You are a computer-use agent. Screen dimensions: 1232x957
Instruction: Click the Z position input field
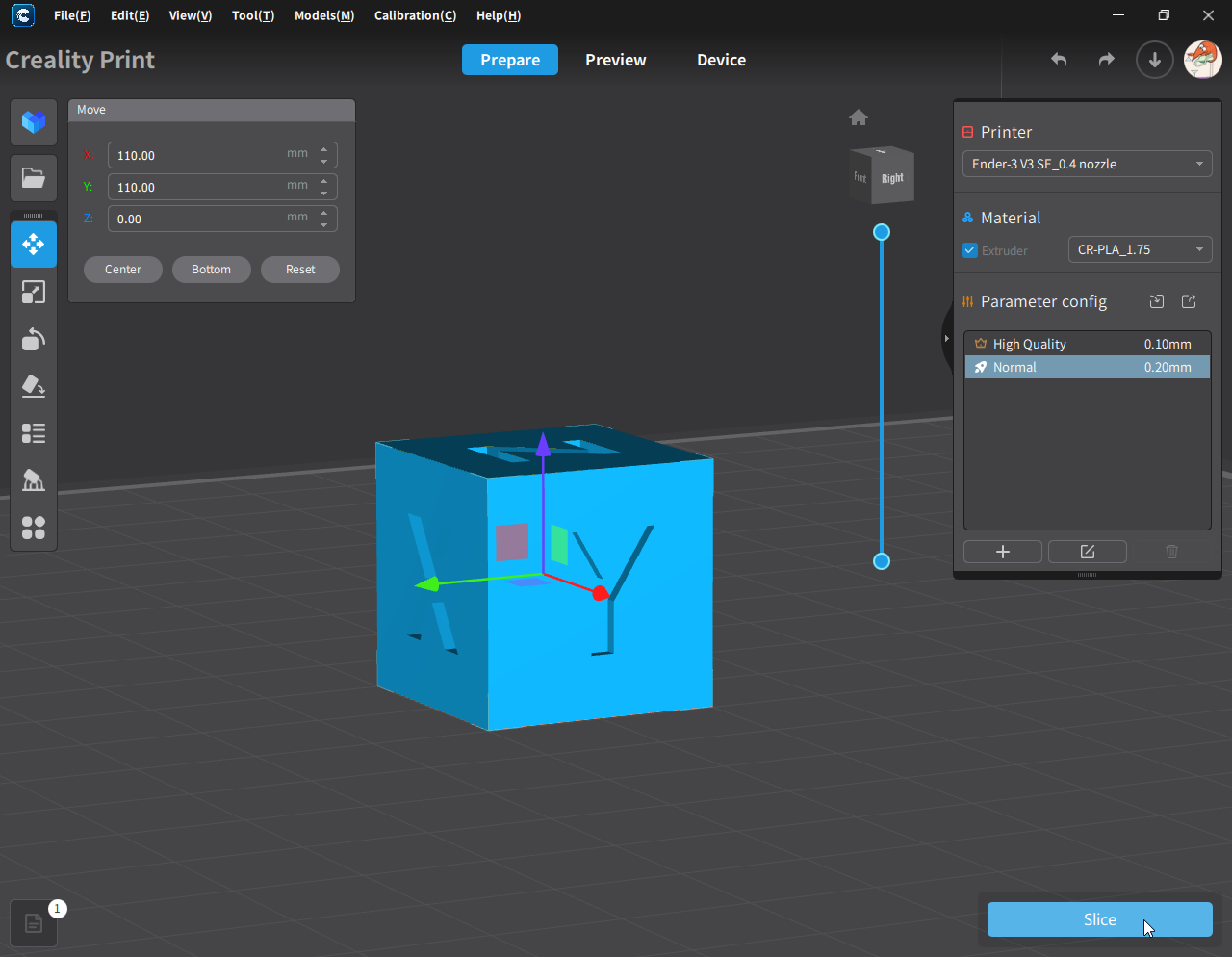click(222, 219)
